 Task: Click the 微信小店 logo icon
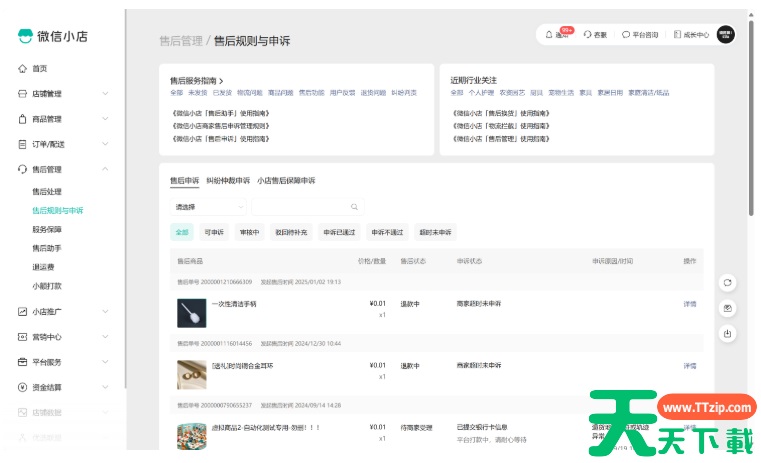click(25, 36)
